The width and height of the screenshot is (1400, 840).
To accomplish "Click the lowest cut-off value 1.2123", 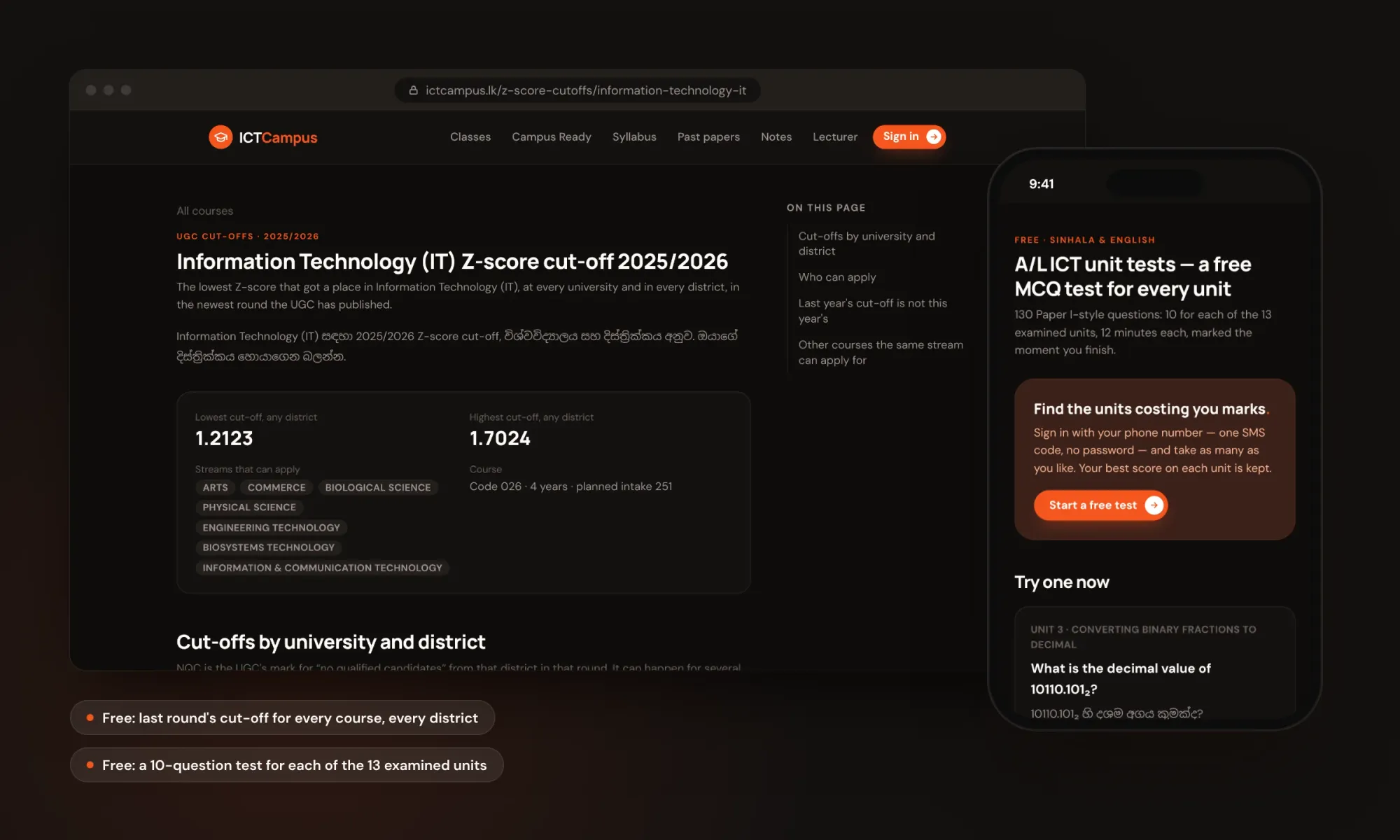I will [224, 439].
